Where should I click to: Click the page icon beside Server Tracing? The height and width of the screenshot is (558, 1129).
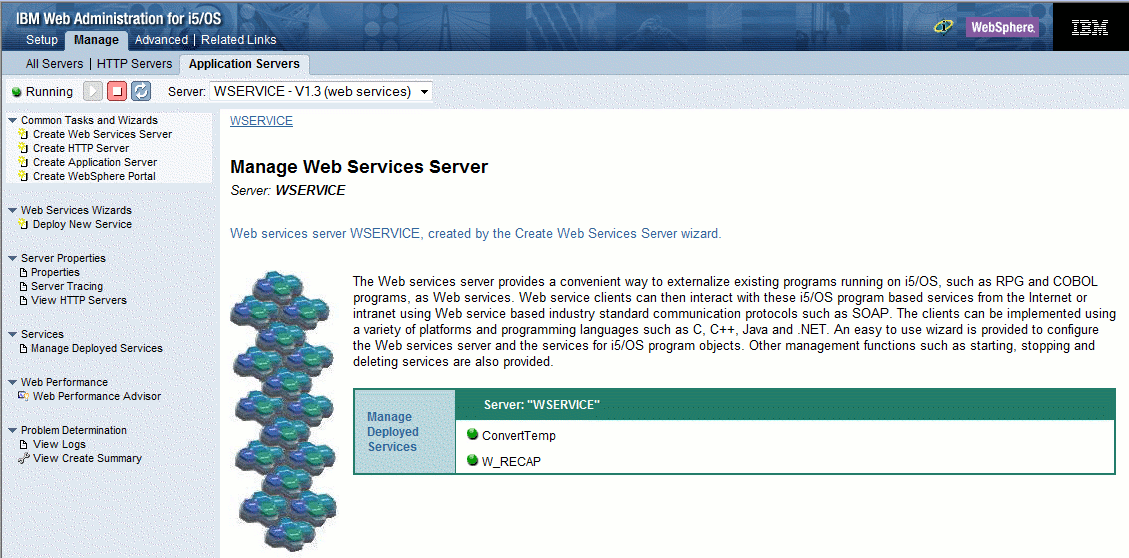[x=23, y=287]
